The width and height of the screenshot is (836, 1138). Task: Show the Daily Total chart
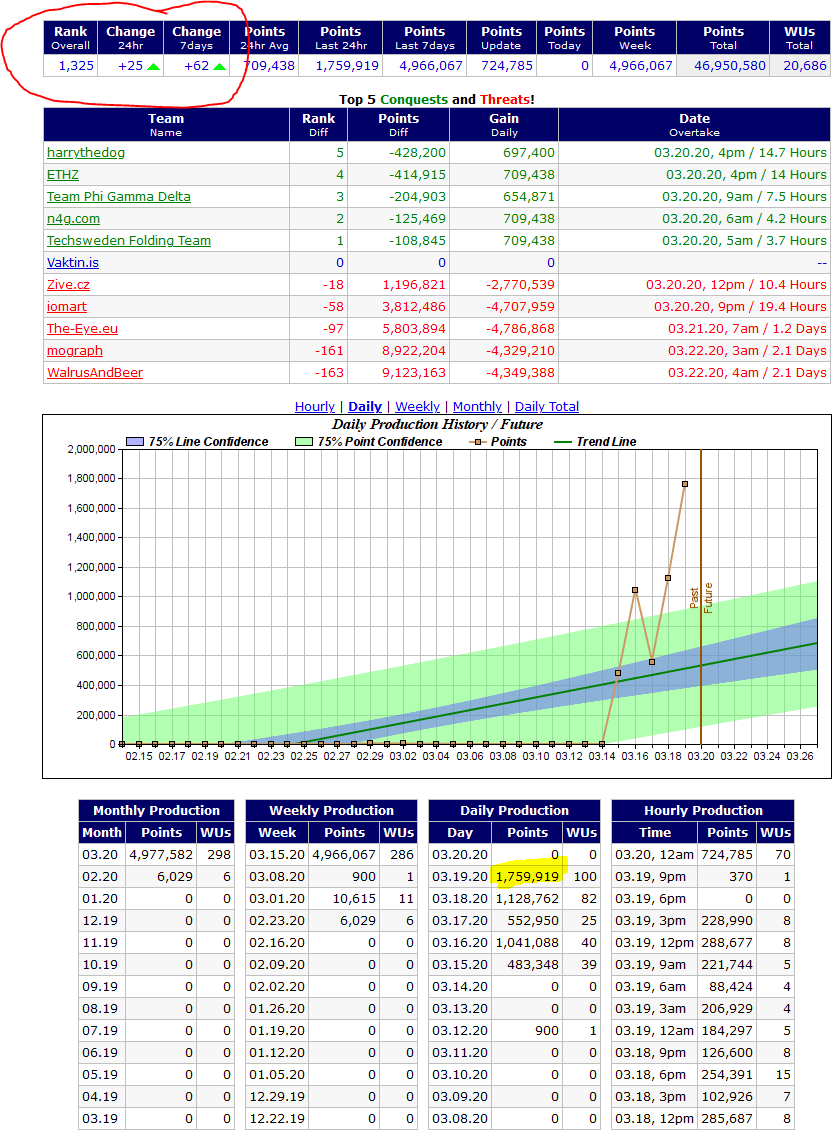click(546, 406)
